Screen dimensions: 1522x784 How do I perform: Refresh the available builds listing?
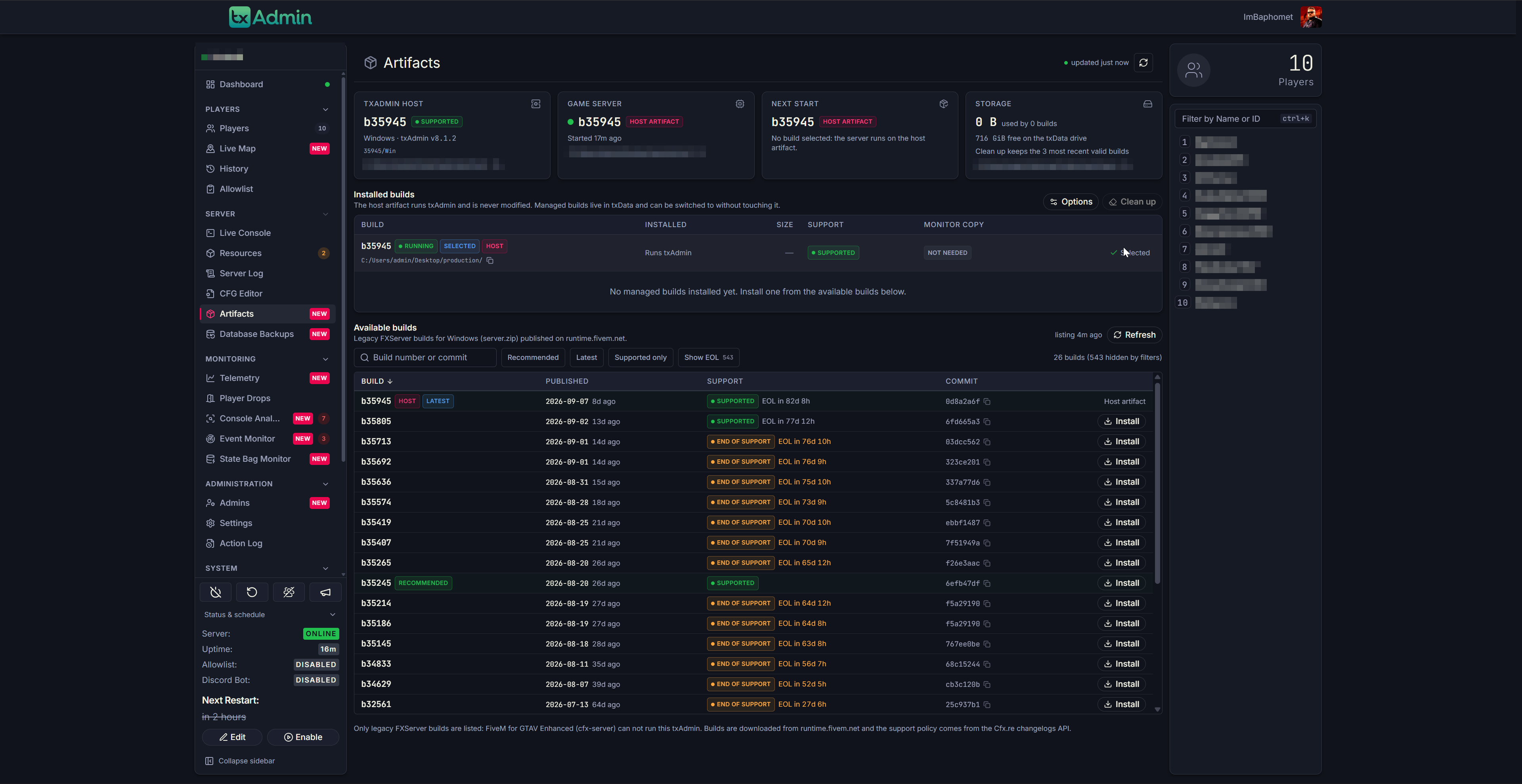[1134, 335]
